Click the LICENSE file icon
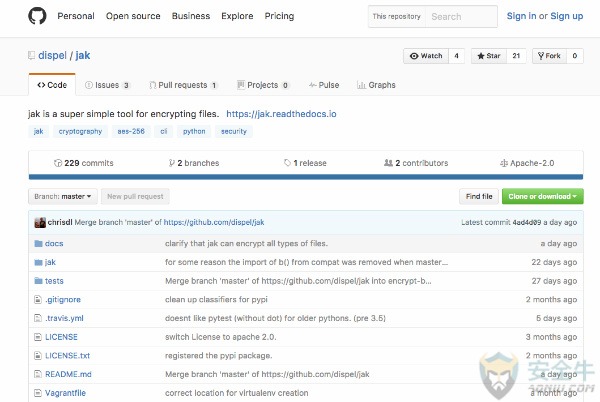The height and width of the screenshot is (402, 600). pos(38,337)
